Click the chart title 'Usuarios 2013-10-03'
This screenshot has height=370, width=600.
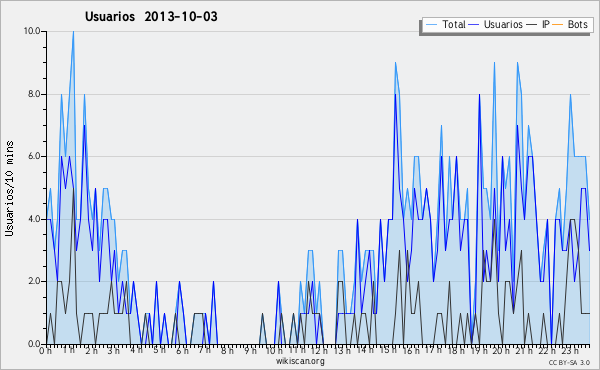click(151, 16)
